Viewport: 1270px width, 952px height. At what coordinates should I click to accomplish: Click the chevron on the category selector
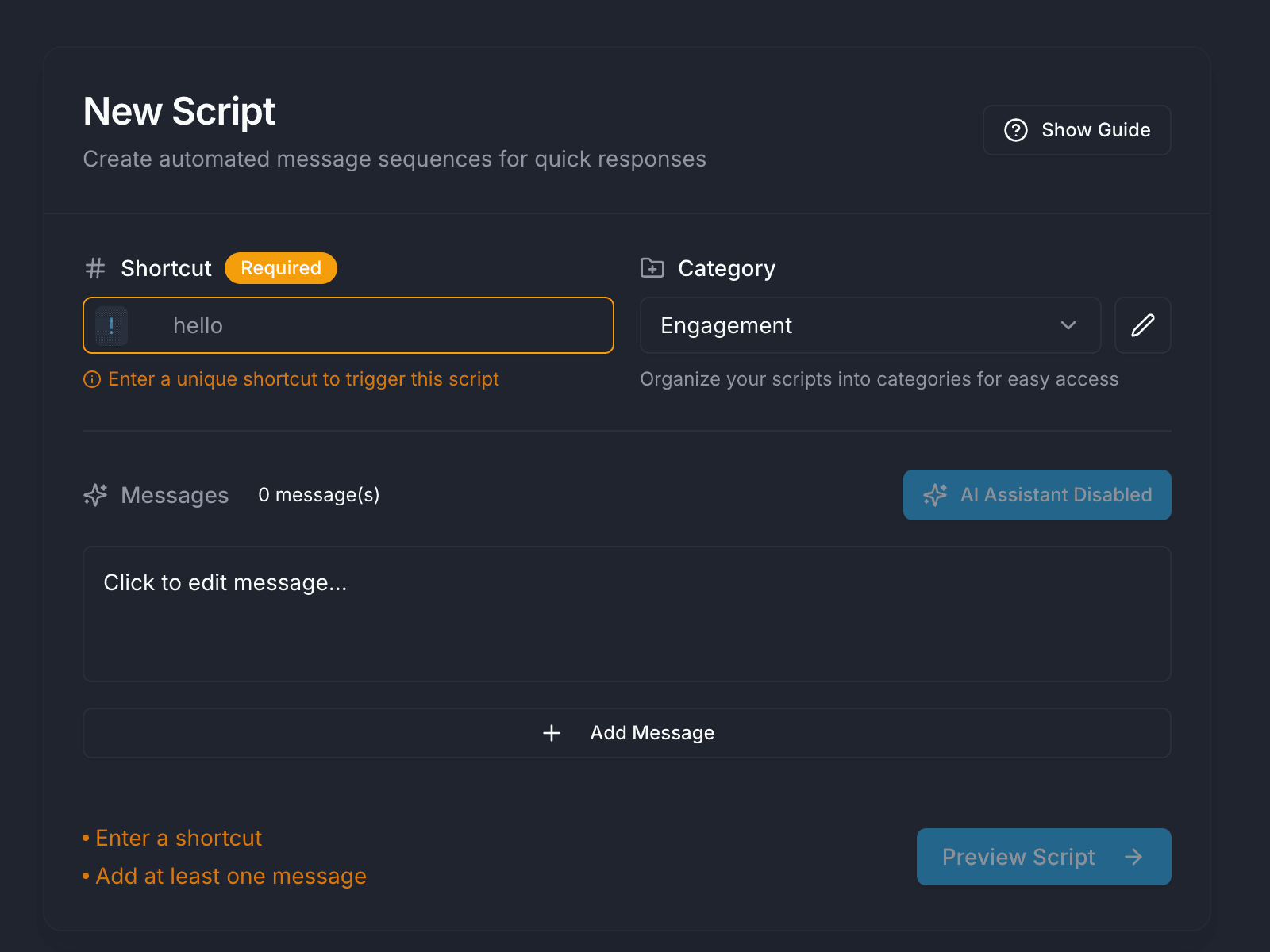click(x=1068, y=325)
